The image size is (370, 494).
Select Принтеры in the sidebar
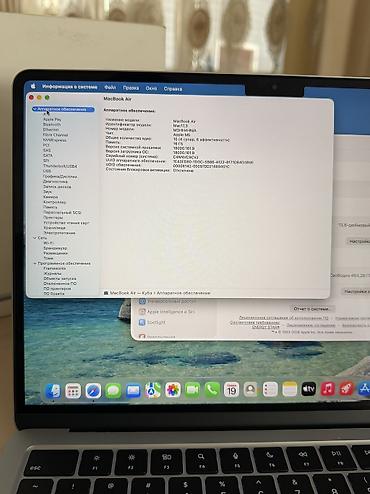tap(53, 217)
